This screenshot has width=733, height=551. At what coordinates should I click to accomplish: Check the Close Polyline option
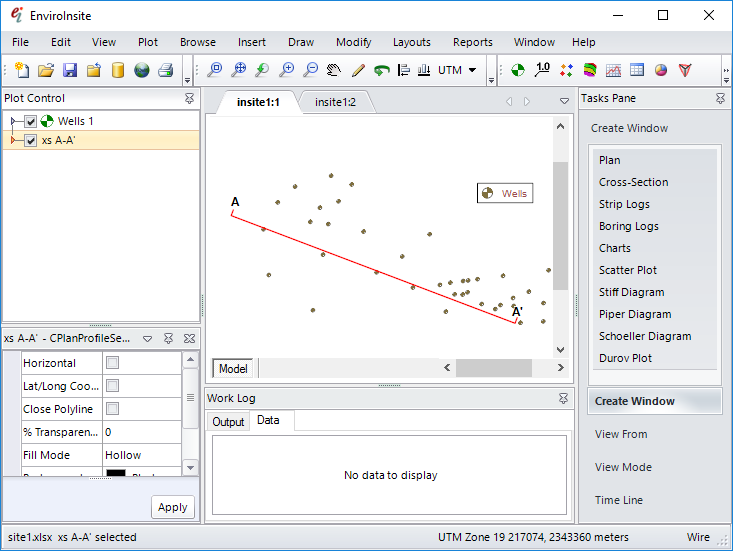pos(112,409)
